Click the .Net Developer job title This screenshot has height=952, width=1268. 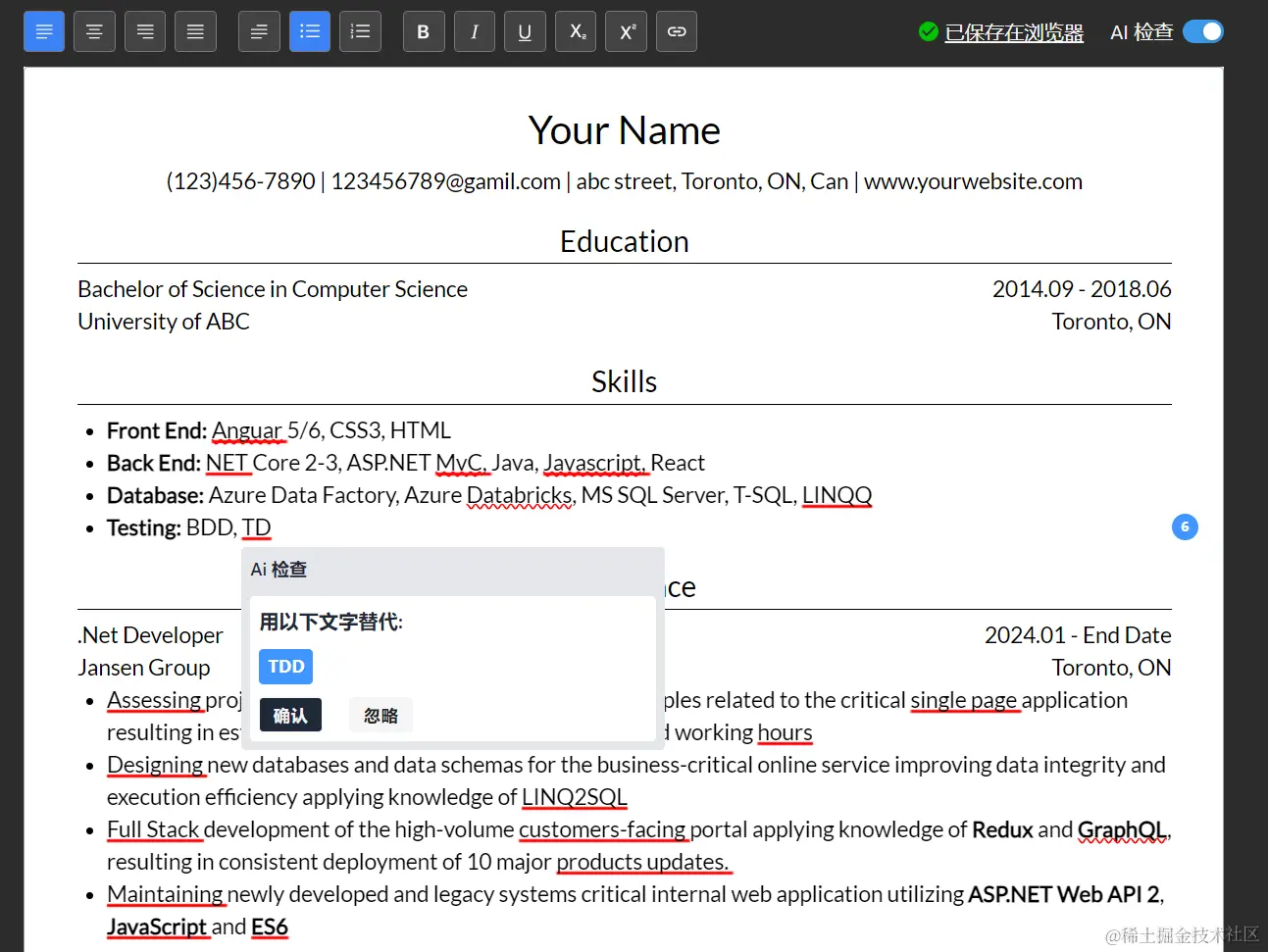[150, 635]
